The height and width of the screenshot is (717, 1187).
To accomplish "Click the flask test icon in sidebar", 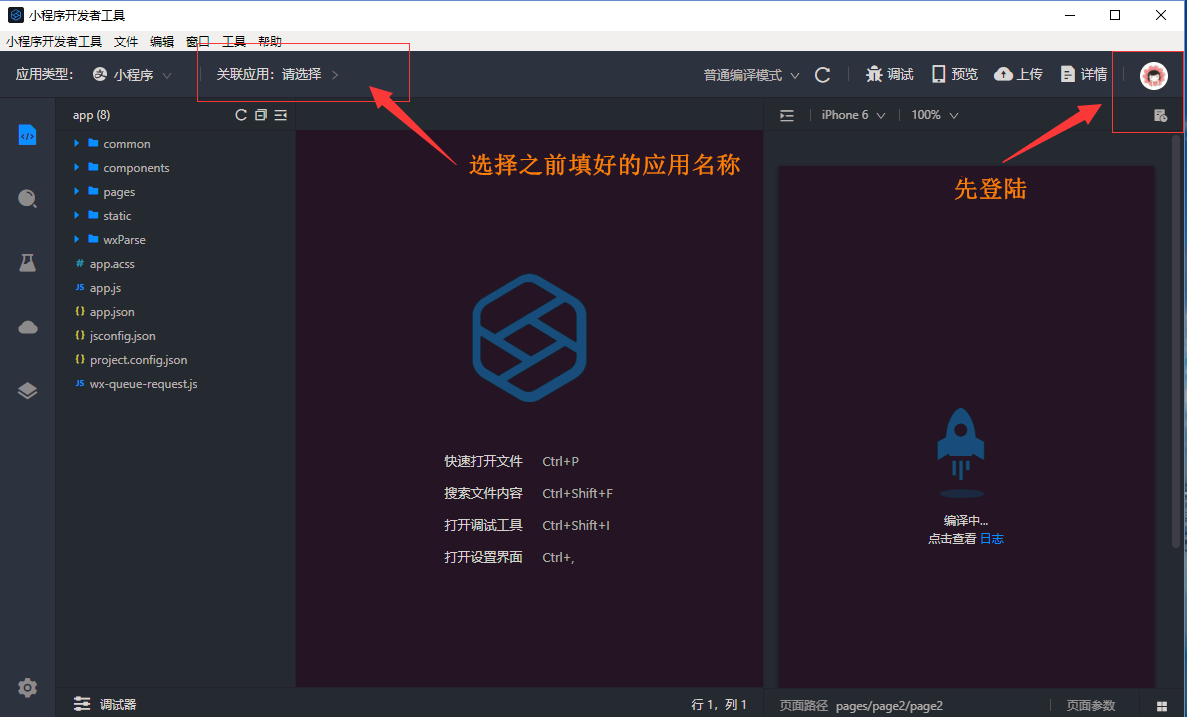I will [x=27, y=263].
